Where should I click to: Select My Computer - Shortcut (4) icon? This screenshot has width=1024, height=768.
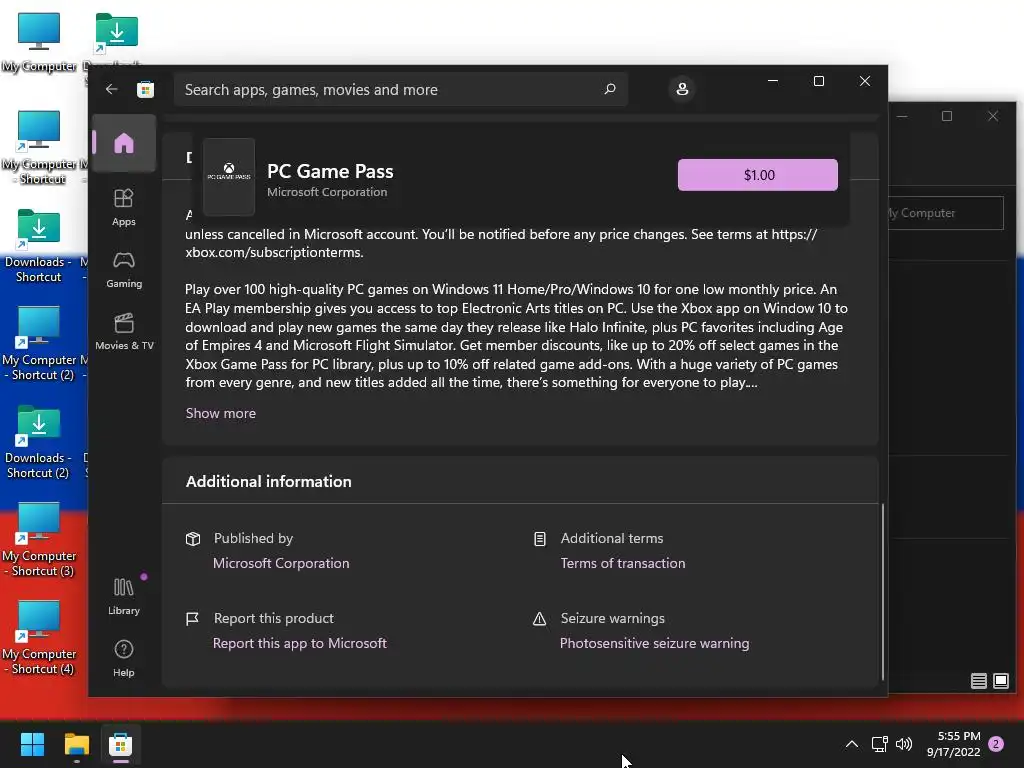41,637
